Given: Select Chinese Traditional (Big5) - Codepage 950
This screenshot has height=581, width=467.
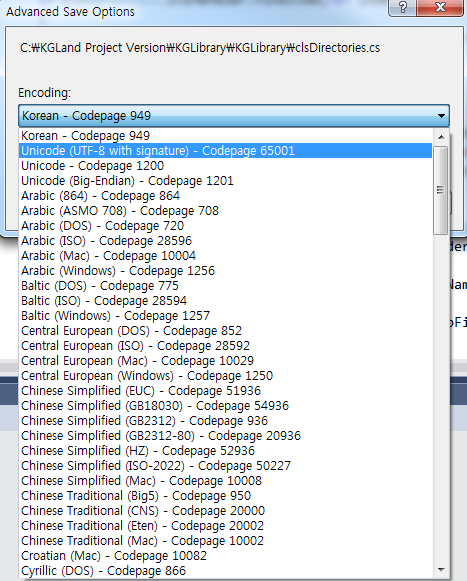Looking at the screenshot, I should 225,496.
